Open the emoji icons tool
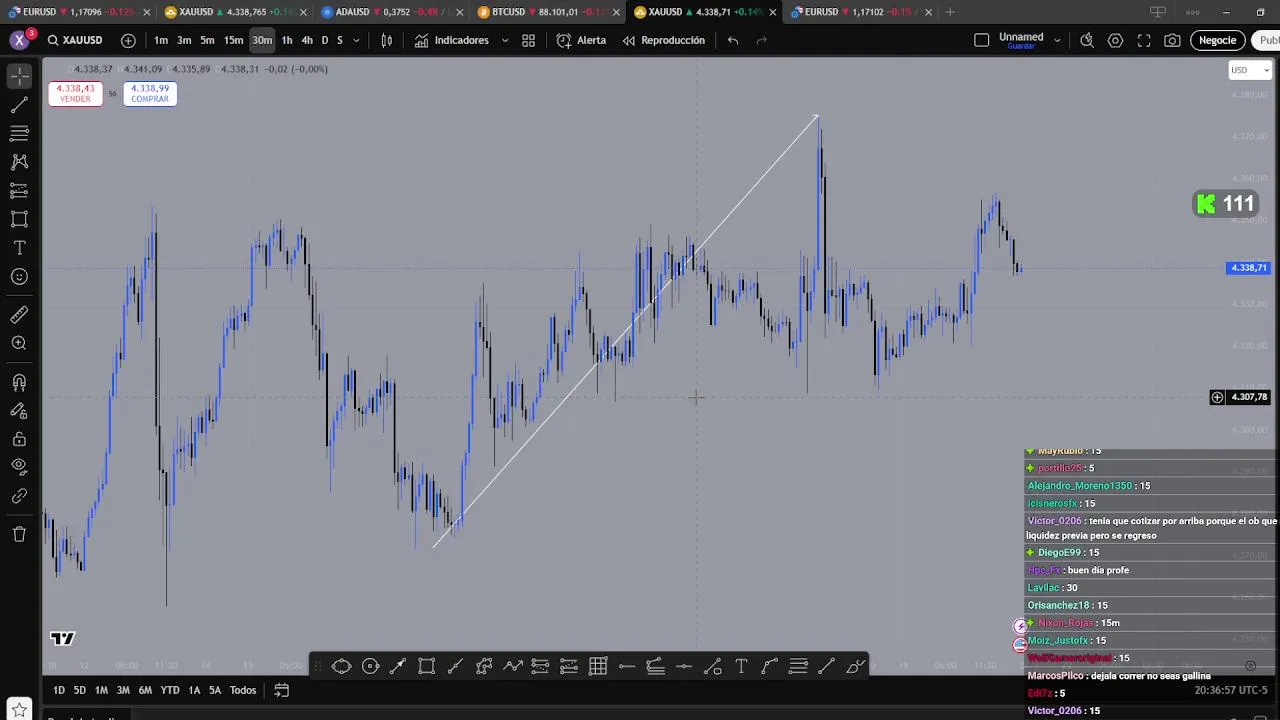Screen dimensions: 1280x720 point(19,277)
